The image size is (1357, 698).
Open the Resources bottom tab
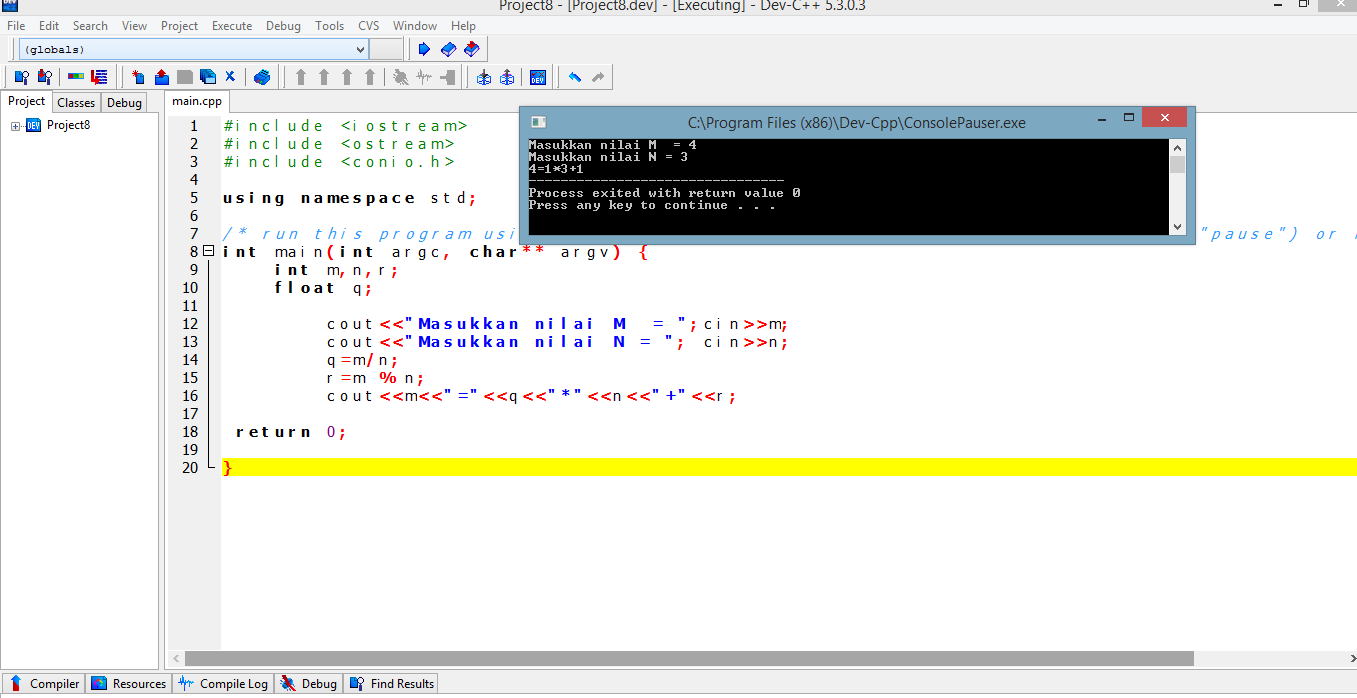(129, 684)
